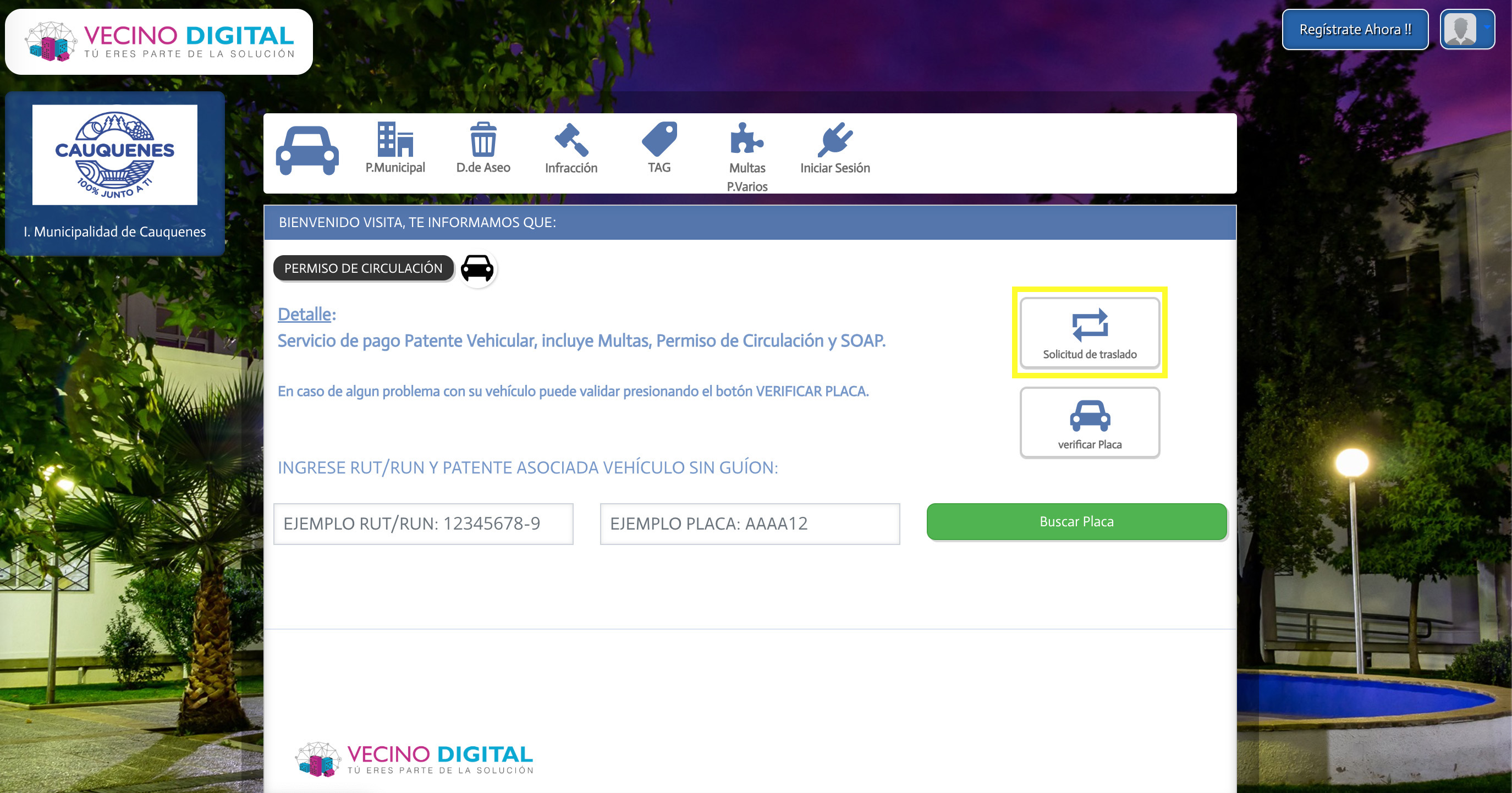Open the TAG price tag icon
Image resolution: width=1512 pixels, height=793 pixels.
click(x=659, y=148)
